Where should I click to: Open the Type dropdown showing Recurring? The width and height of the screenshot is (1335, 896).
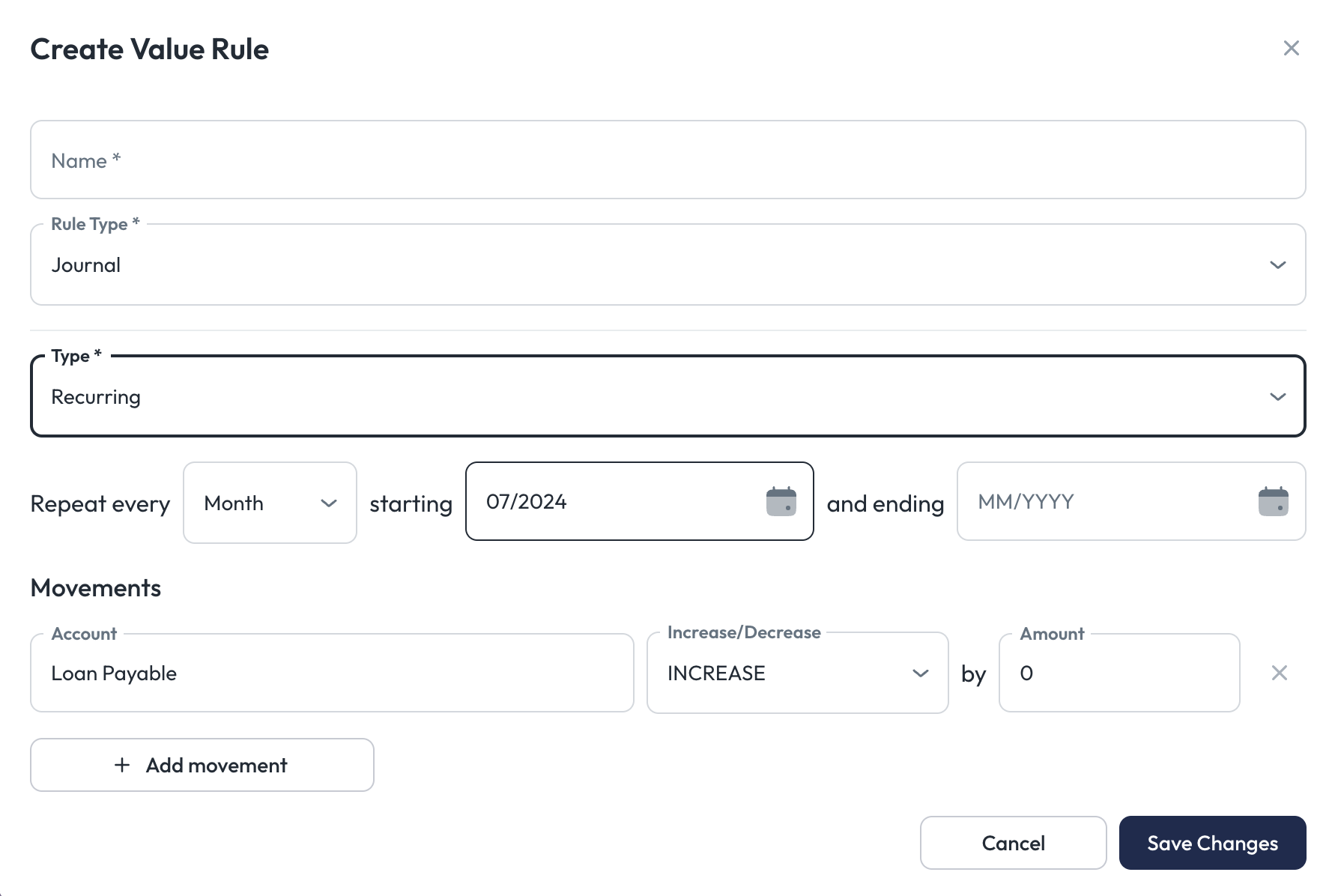652,397
